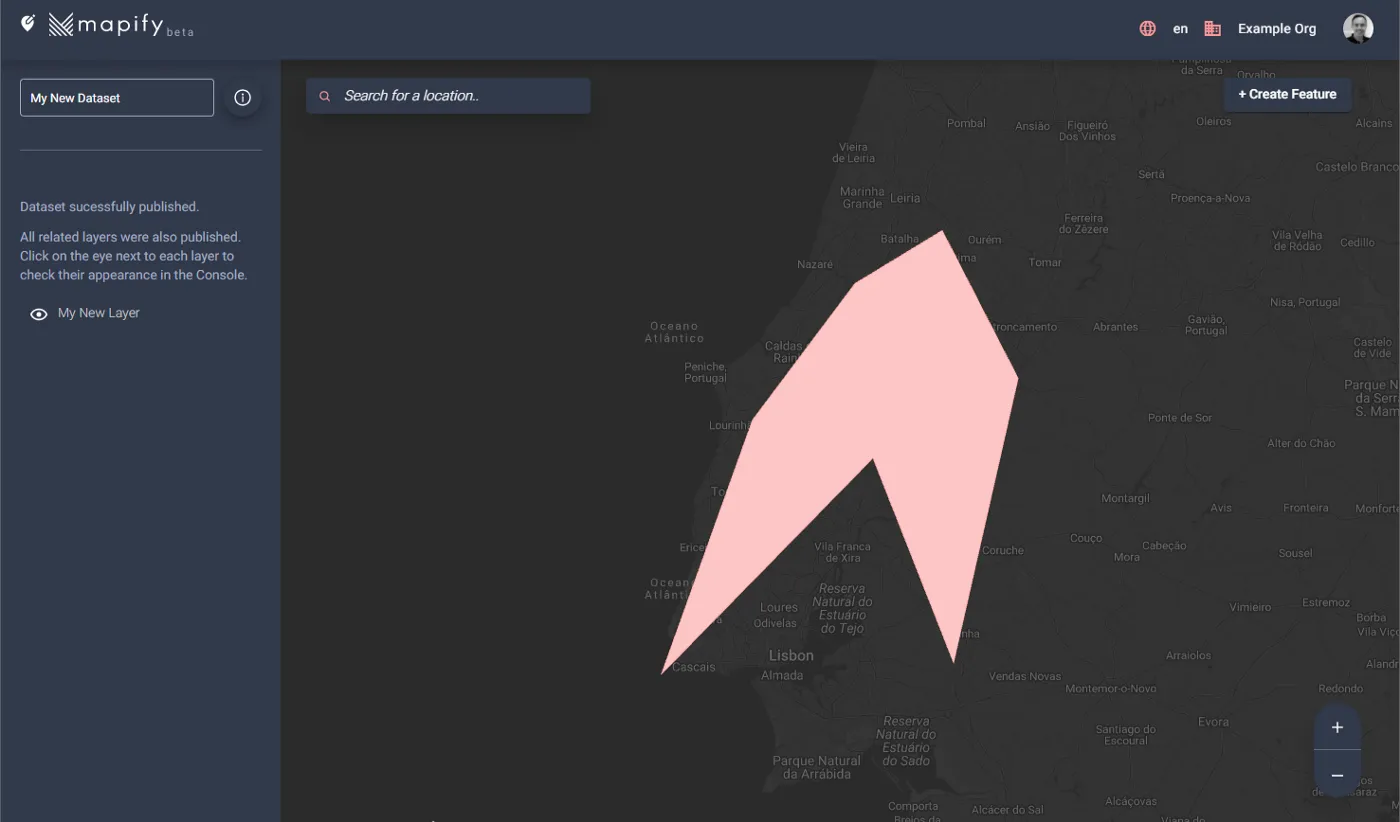Click the Pombal label on the map
Viewport: 1400px width, 822px height.
pyautogui.click(x=966, y=124)
